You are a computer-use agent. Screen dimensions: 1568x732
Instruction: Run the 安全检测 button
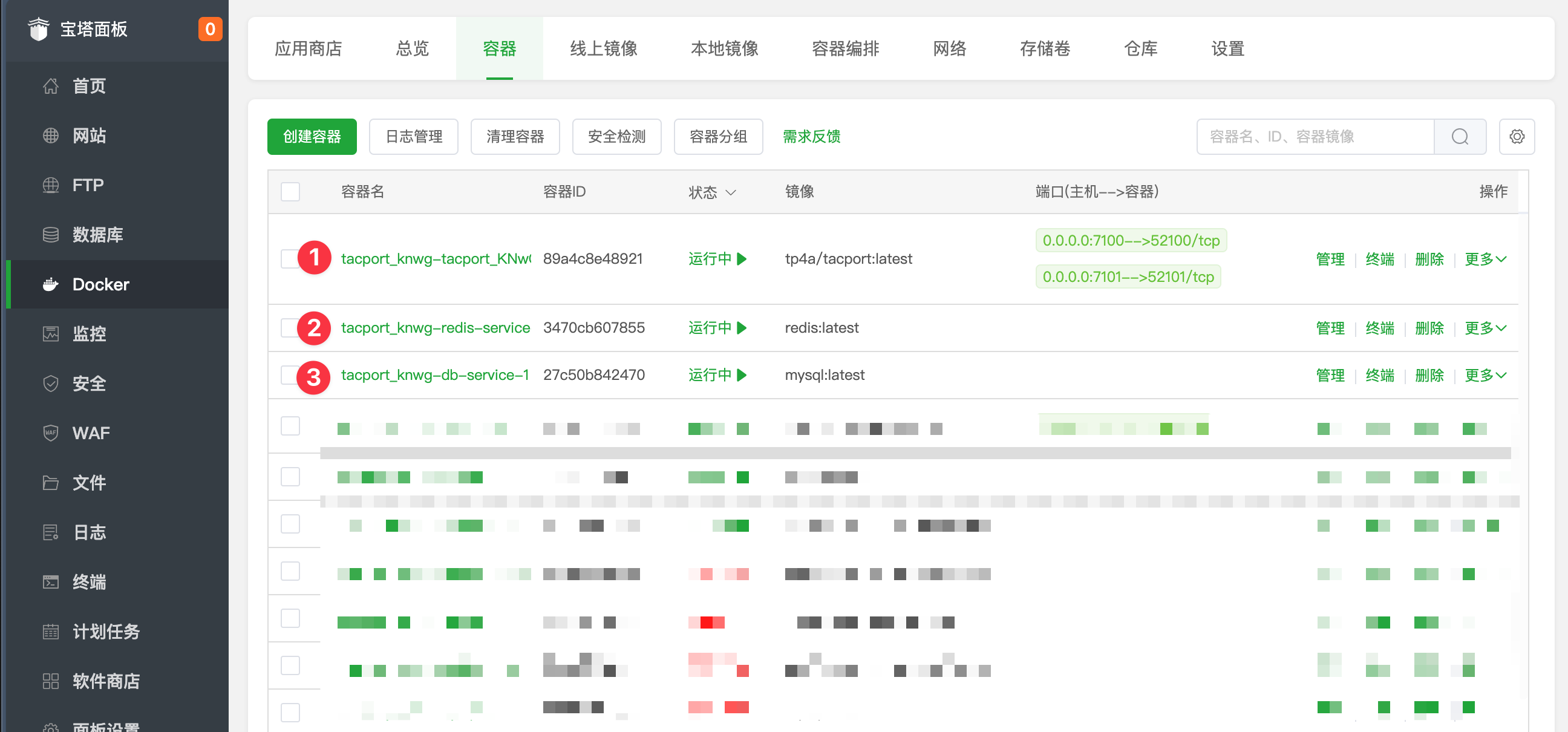616,137
